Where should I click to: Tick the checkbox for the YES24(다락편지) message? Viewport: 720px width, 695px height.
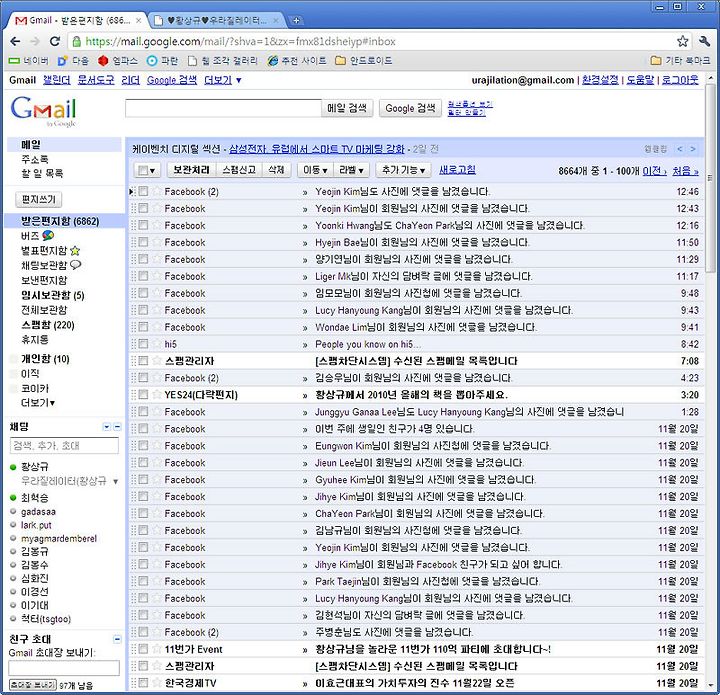coord(143,394)
